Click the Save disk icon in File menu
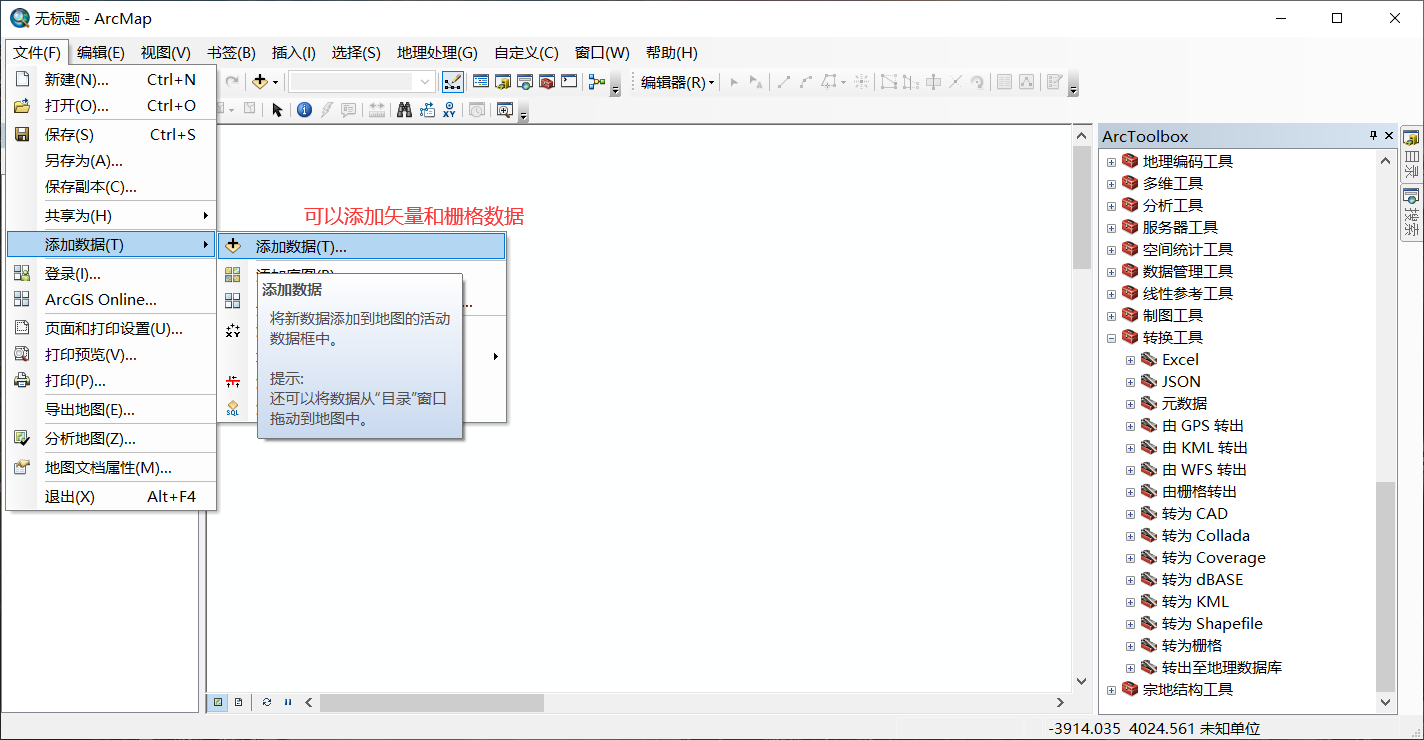The image size is (1424, 740). tap(22, 134)
